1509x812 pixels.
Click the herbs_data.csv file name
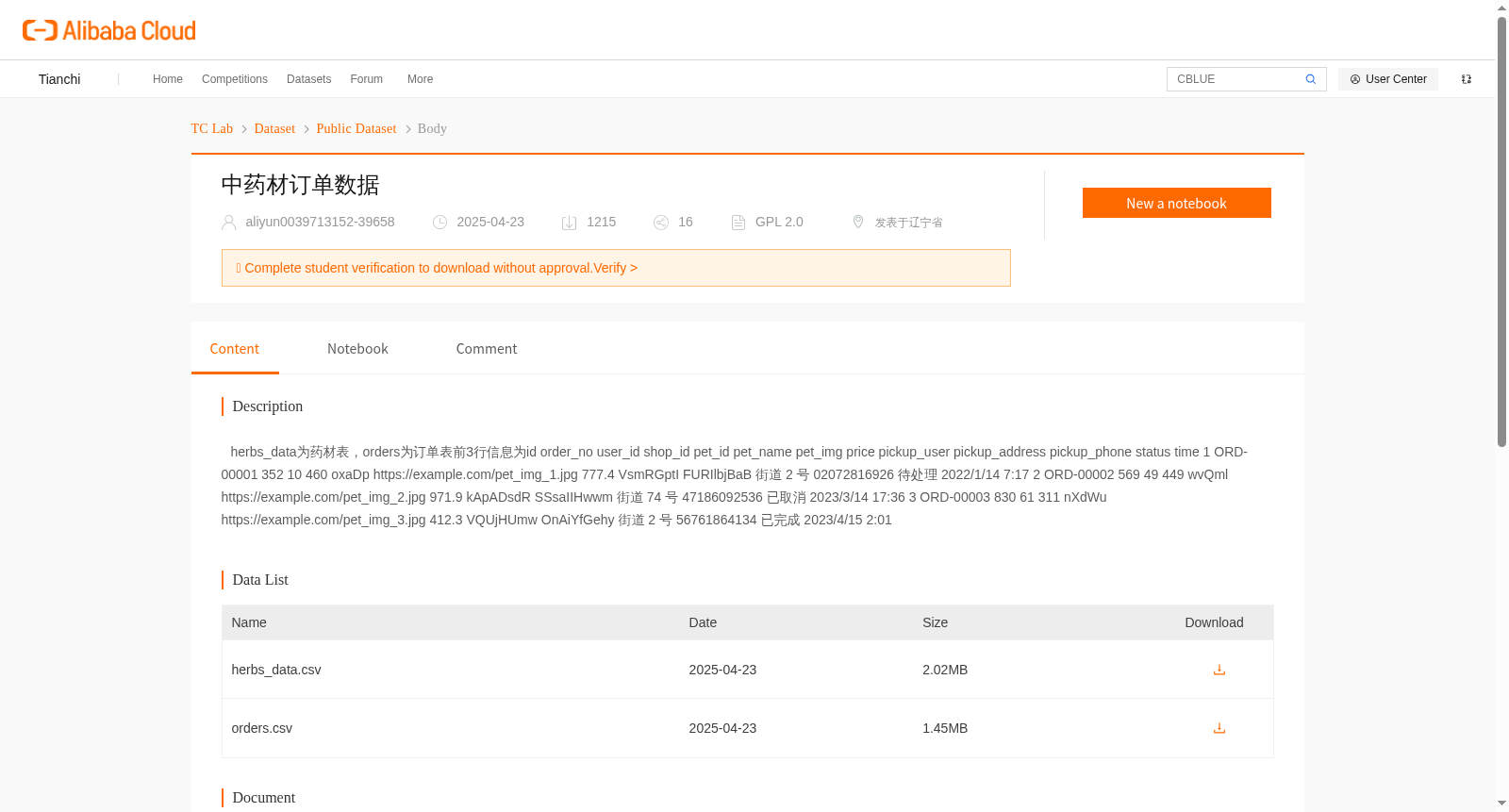pyautogui.click(x=276, y=670)
